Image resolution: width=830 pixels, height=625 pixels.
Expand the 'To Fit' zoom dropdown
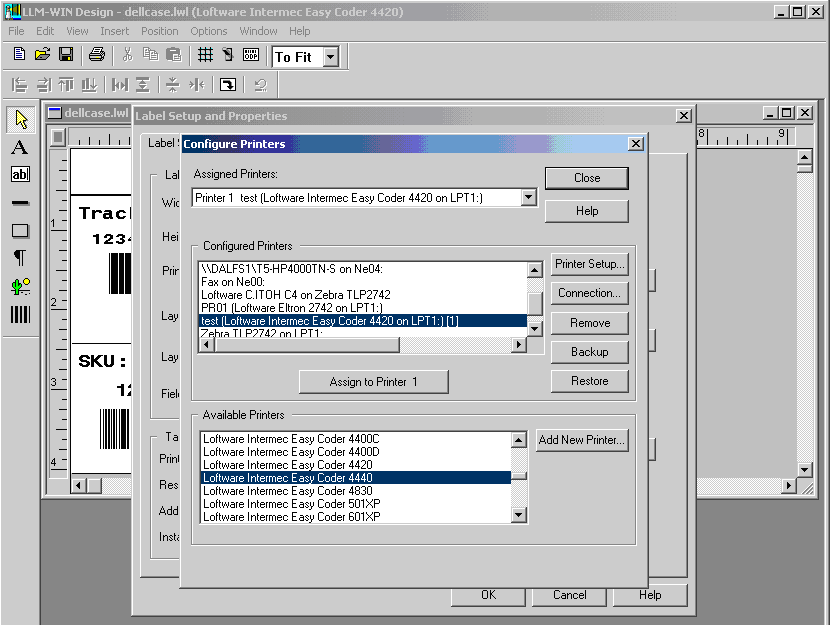pyautogui.click(x=331, y=57)
